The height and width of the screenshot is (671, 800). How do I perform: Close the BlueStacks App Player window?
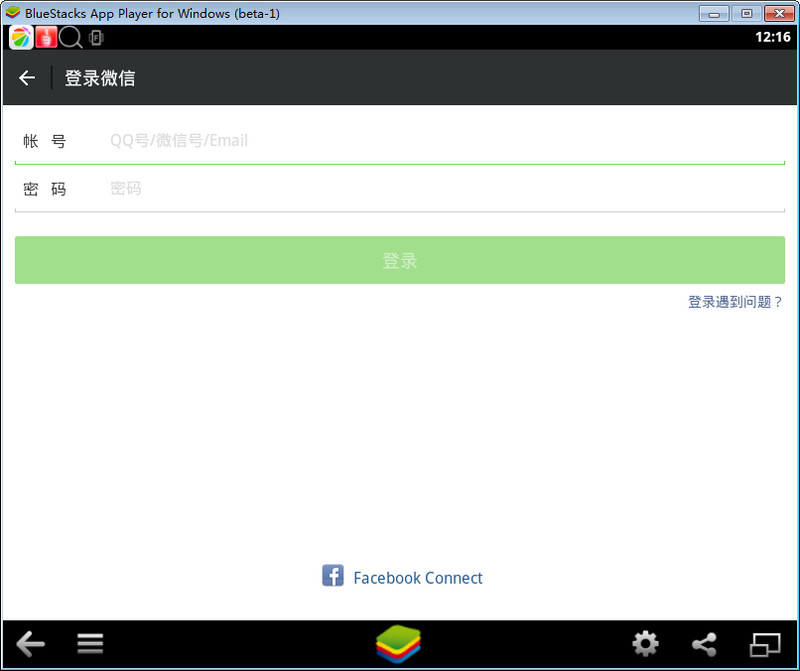coord(779,14)
